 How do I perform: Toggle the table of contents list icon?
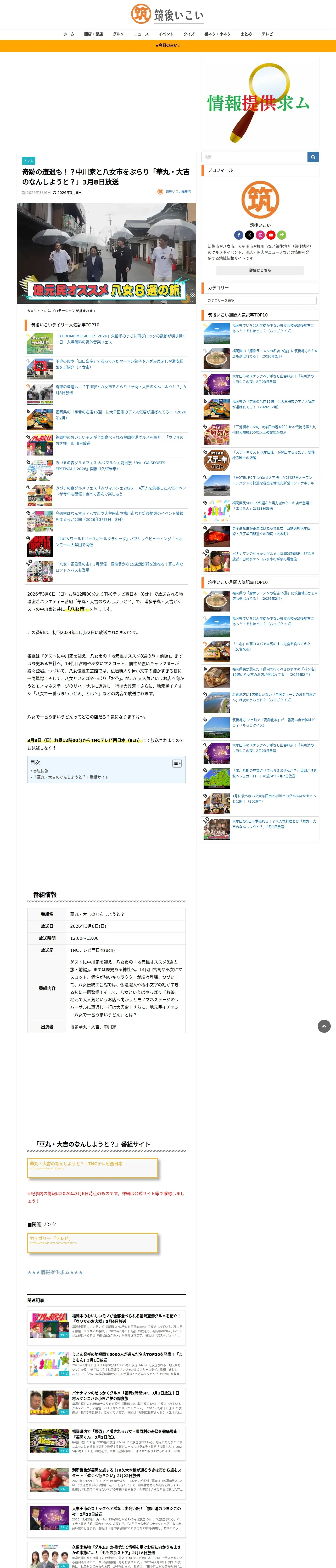tap(177, 763)
